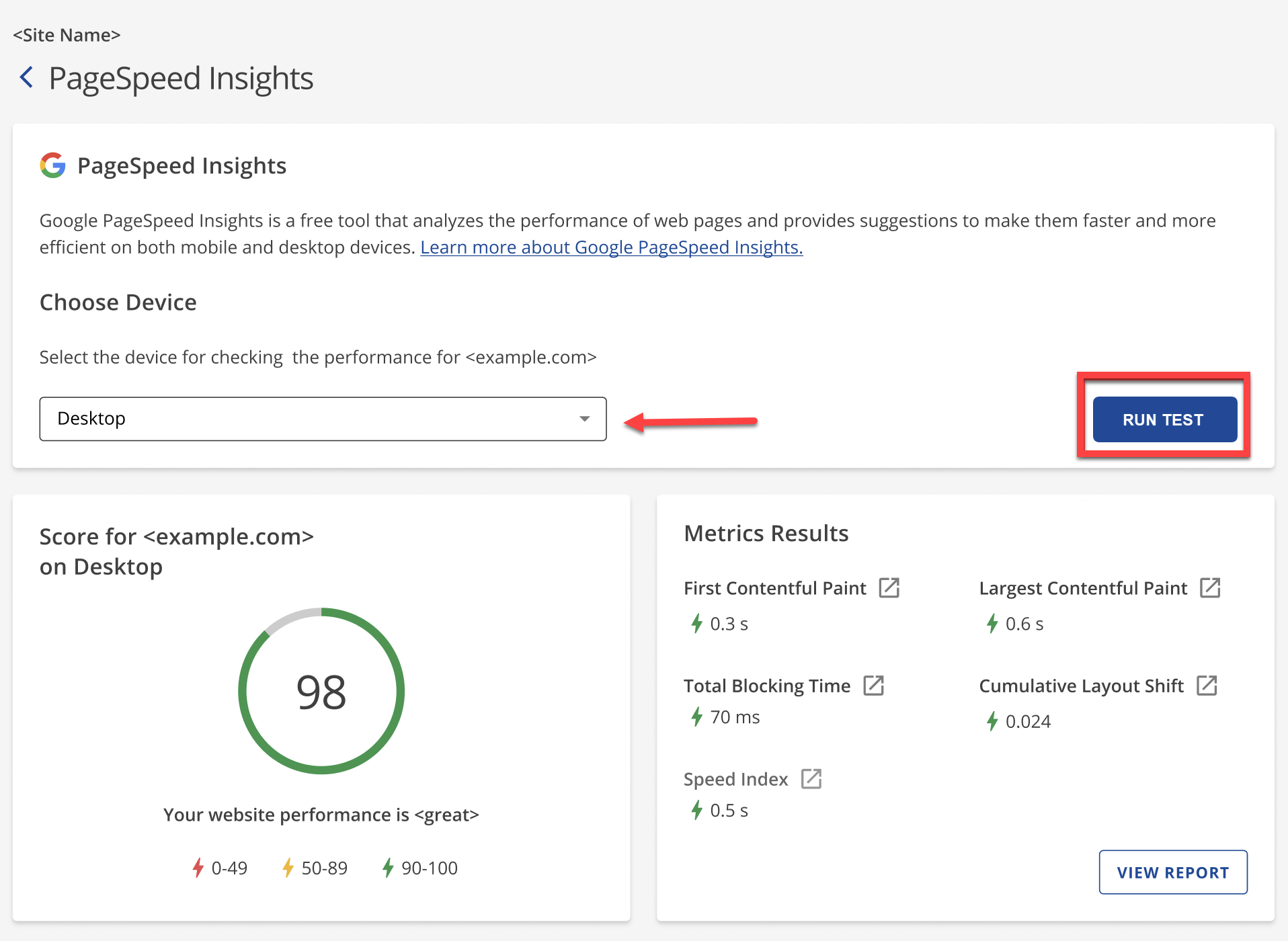1288x941 pixels.
Task: View the full metrics report
Action: click(x=1173, y=872)
